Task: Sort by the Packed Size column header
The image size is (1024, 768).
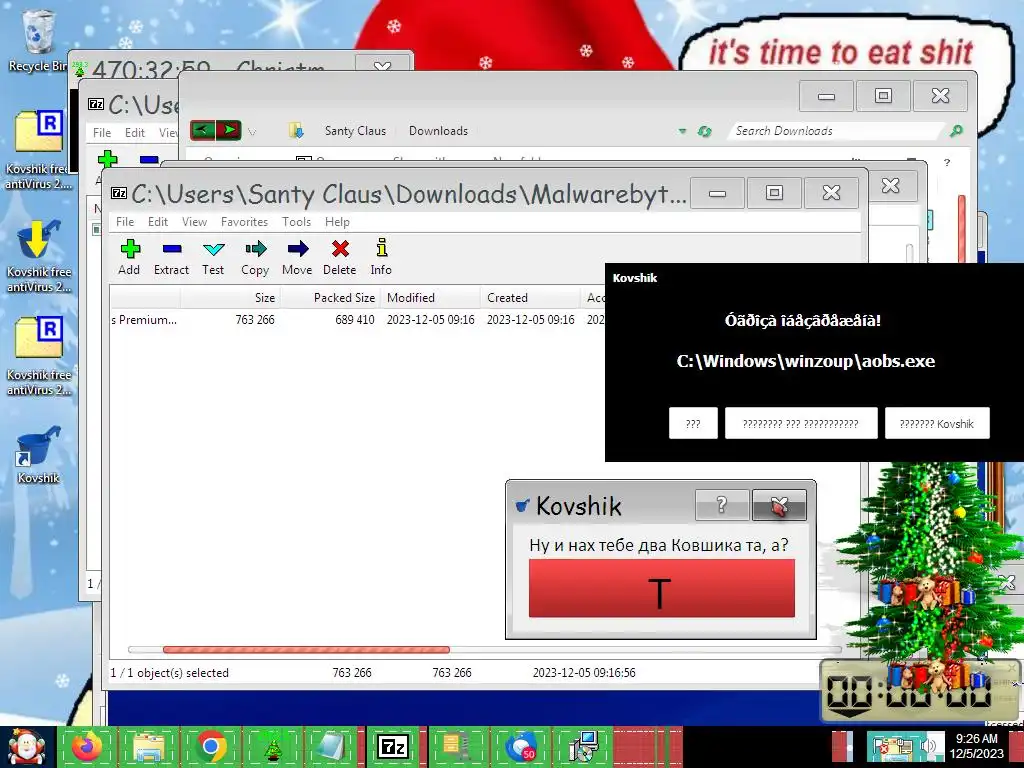Action: (x=330, y=298)
